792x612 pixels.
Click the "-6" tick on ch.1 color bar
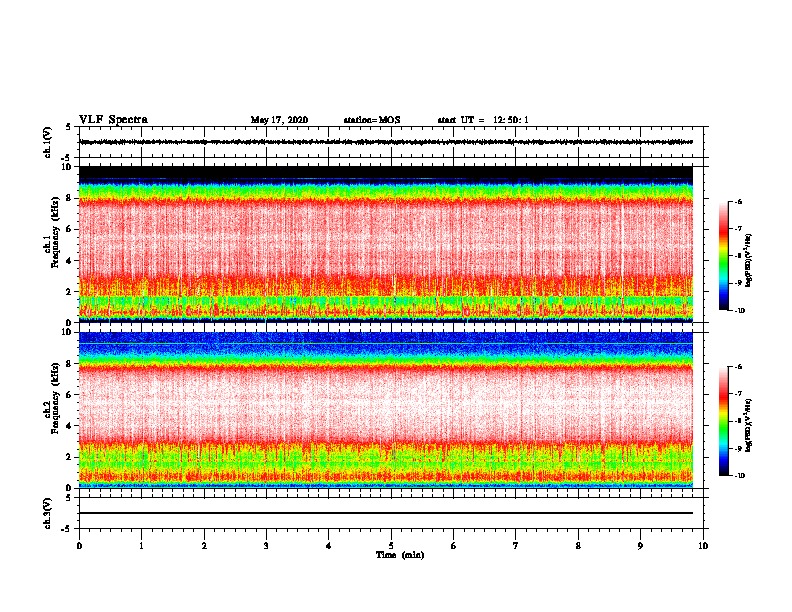(738, 202)
